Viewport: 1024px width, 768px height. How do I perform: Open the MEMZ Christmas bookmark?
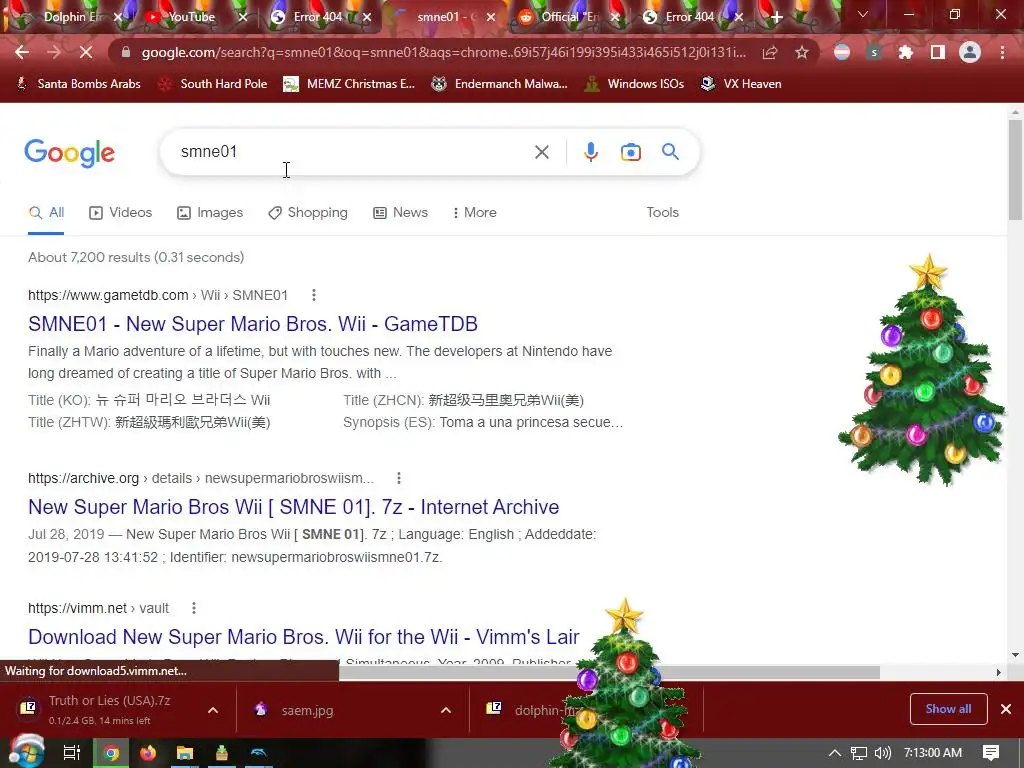pyautogui.click(x=349, y=84)
